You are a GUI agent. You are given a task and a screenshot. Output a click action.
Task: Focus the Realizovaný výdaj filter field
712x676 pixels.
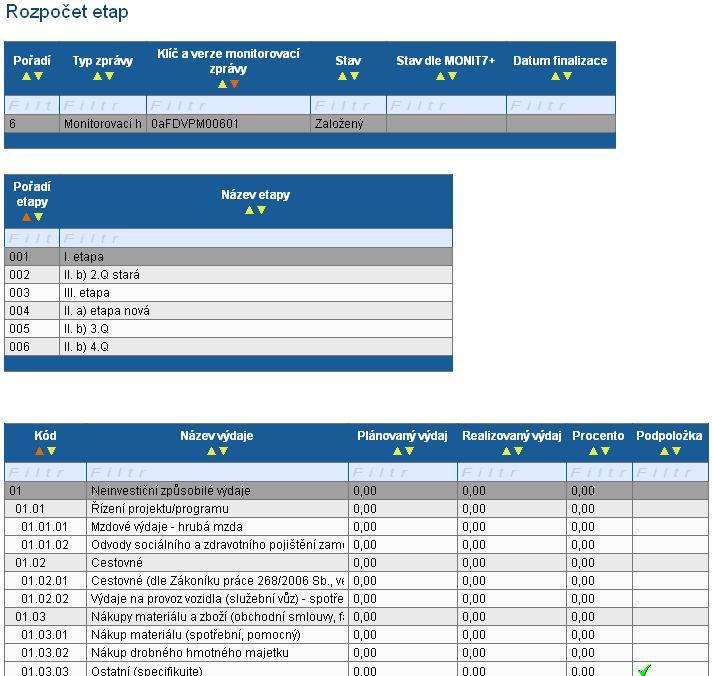(x=512, y=473)
